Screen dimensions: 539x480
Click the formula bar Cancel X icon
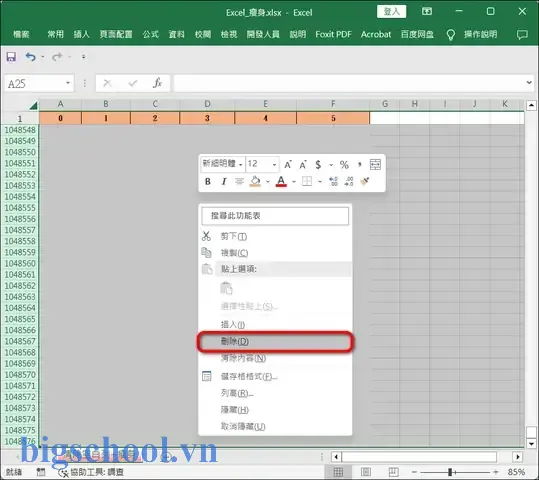point(107,83)
